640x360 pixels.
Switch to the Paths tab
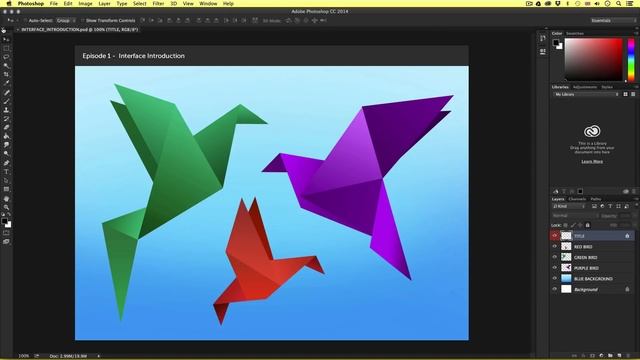(x=596, y=199)
